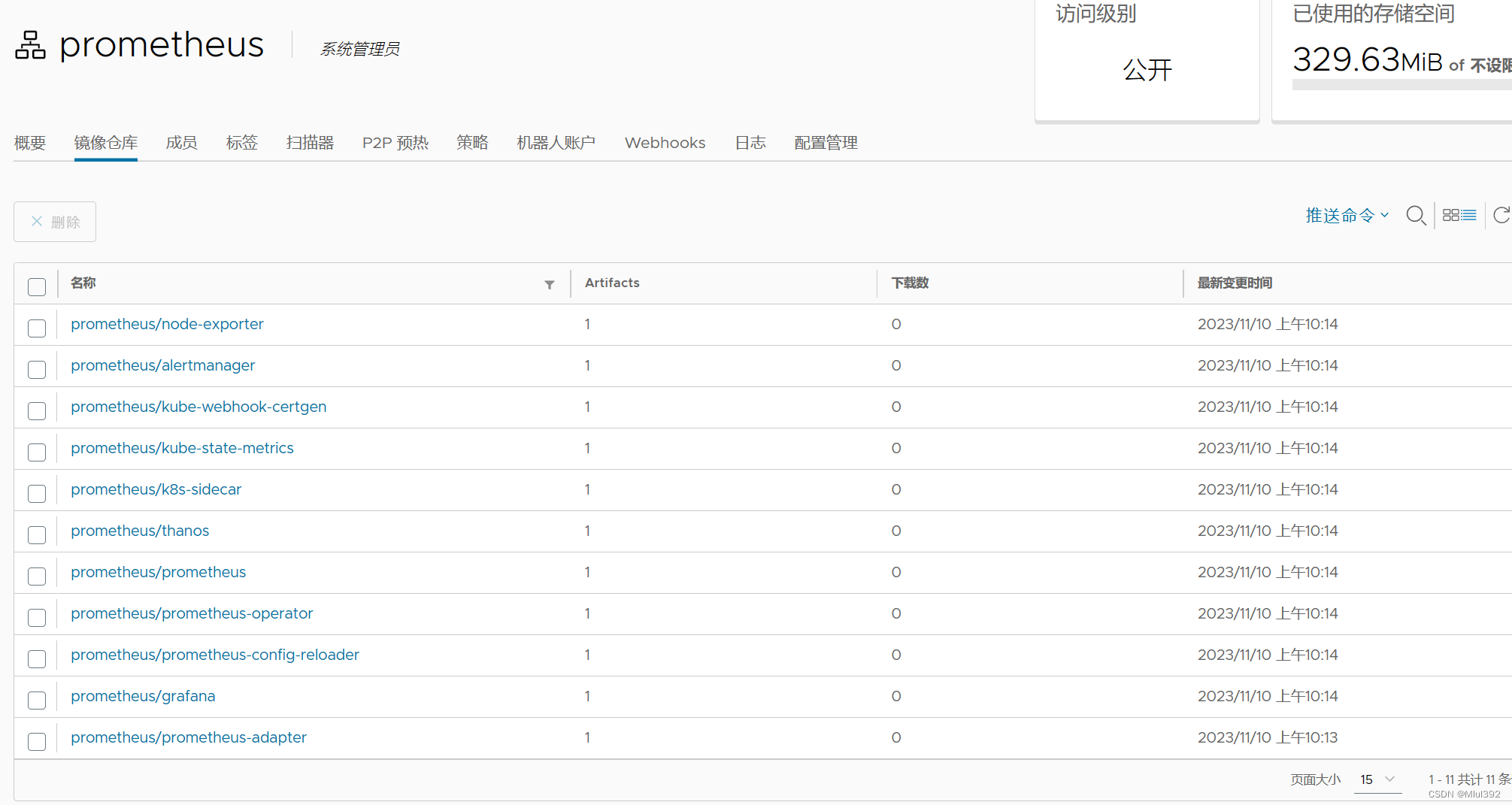Open the prometheus/kube-state-metrics repository
This screenshot has width=1512, height=805.
[x=182, y=448]
